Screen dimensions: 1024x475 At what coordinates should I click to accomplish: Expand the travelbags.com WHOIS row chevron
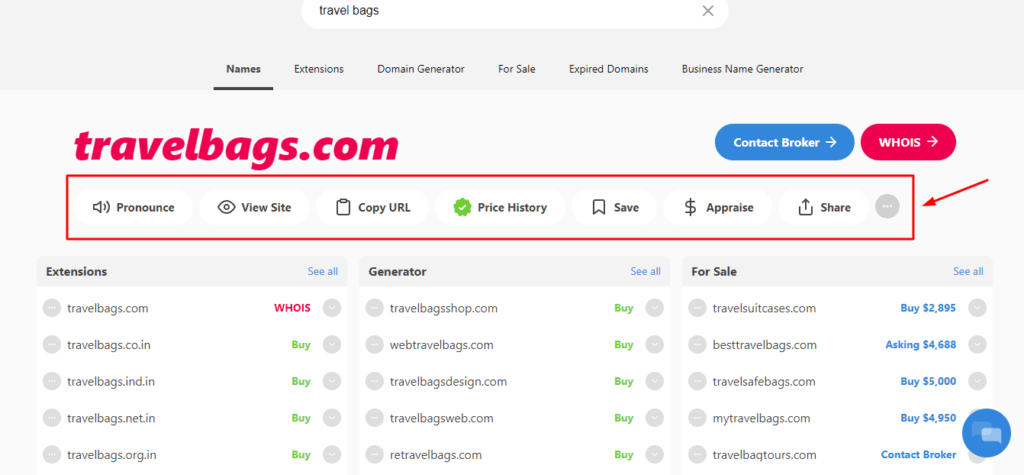[332, 308]
